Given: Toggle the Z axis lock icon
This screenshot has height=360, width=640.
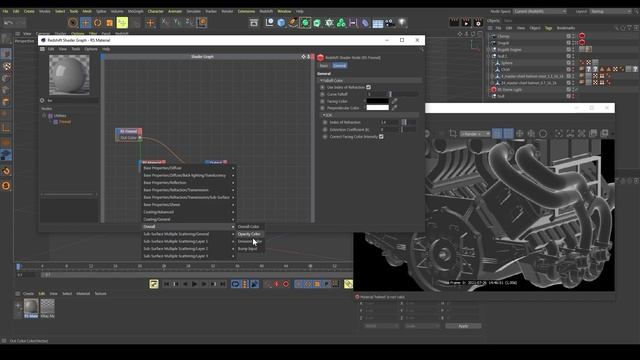Looking at the screenshot, I should coord(189,22).
